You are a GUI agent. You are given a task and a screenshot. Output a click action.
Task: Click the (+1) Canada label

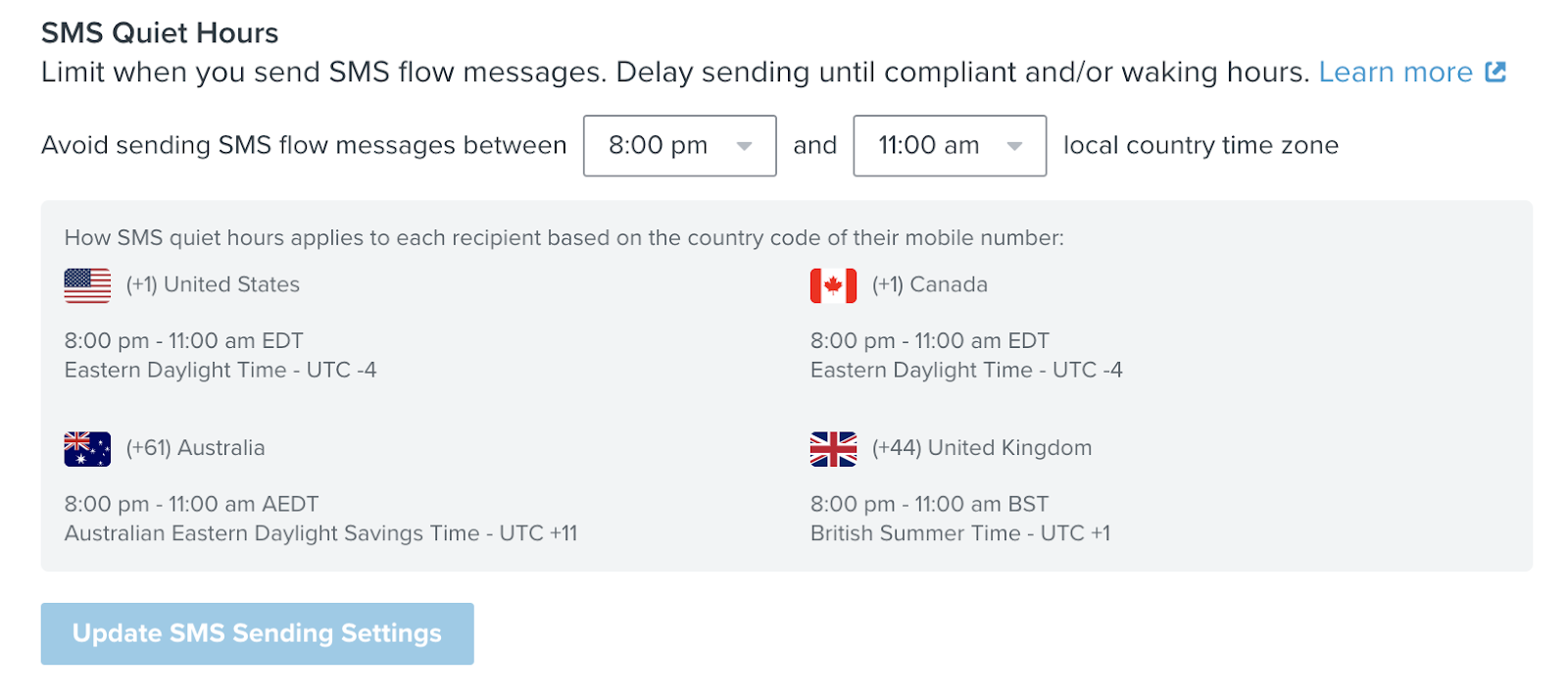[x=929, y=284]
